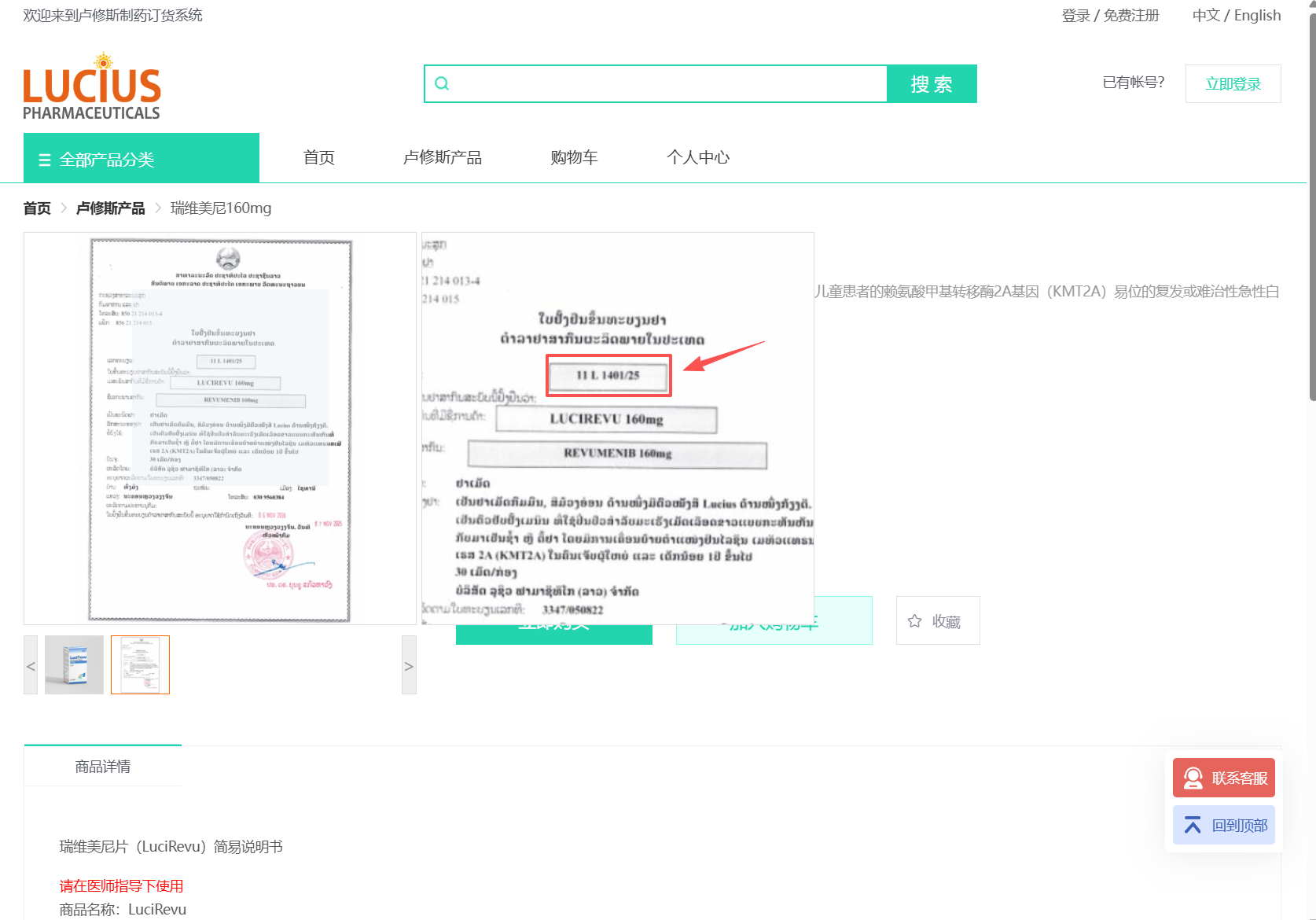Open 个人中心 in the navigation bar
The height and width of the screenshot is (920, 1316).
(x=698, y=157)
